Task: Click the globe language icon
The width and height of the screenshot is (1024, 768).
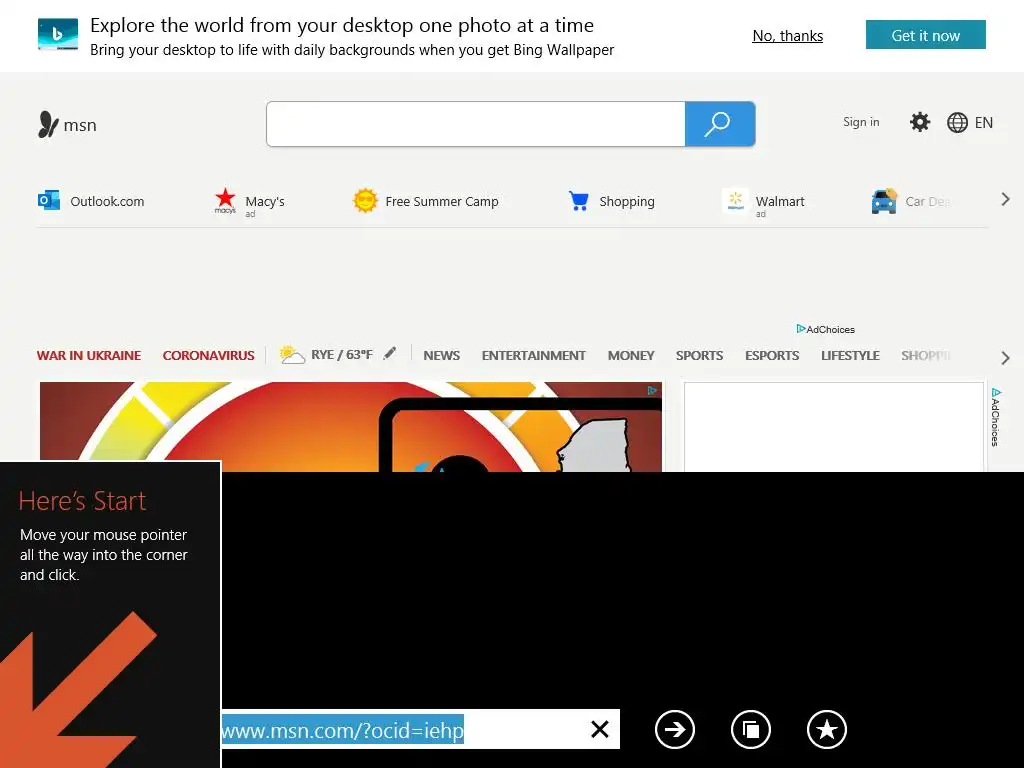Action: 957,123
